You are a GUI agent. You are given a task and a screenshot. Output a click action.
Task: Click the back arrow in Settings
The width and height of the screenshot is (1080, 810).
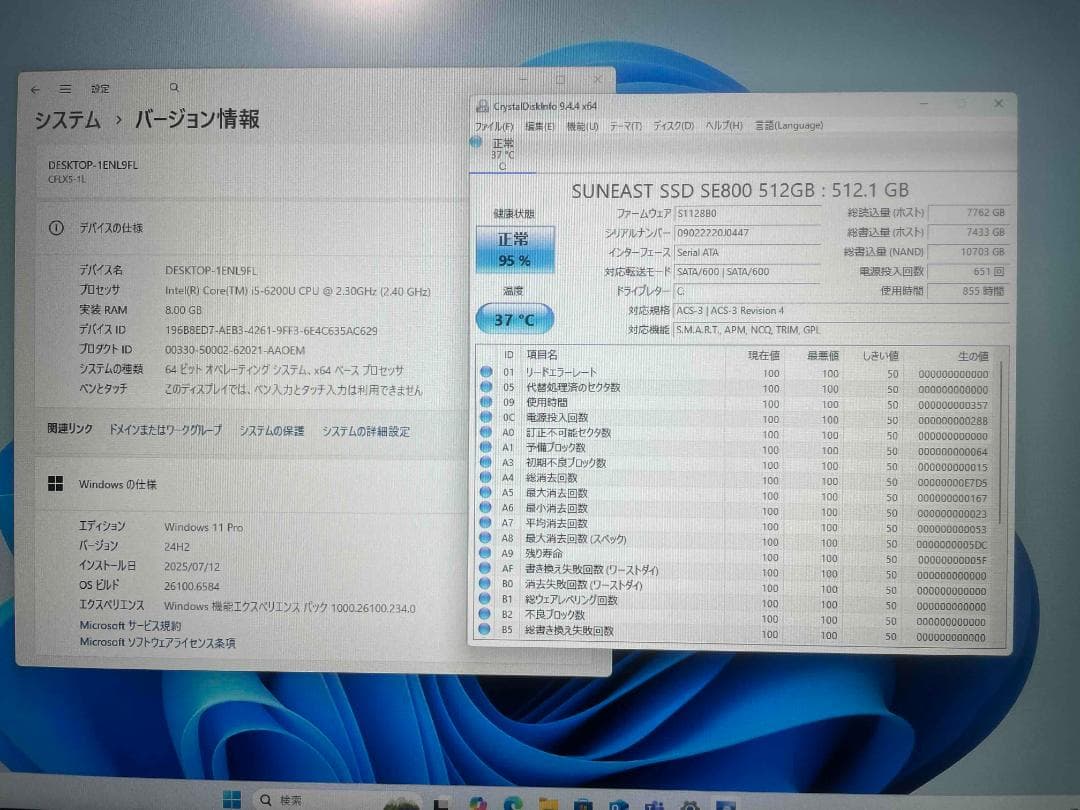click(34, 88)
